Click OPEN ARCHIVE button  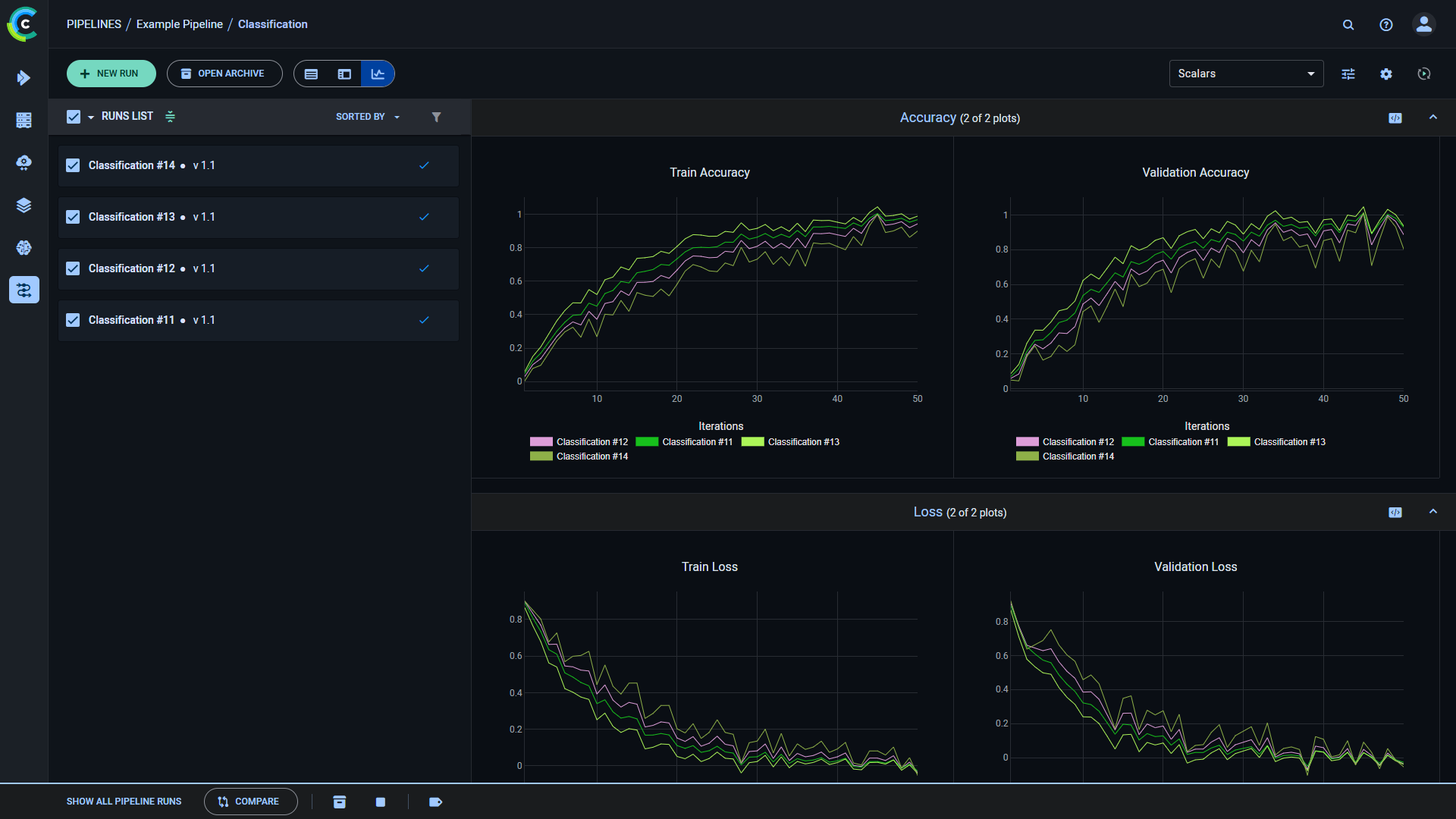tap(223, 74)
